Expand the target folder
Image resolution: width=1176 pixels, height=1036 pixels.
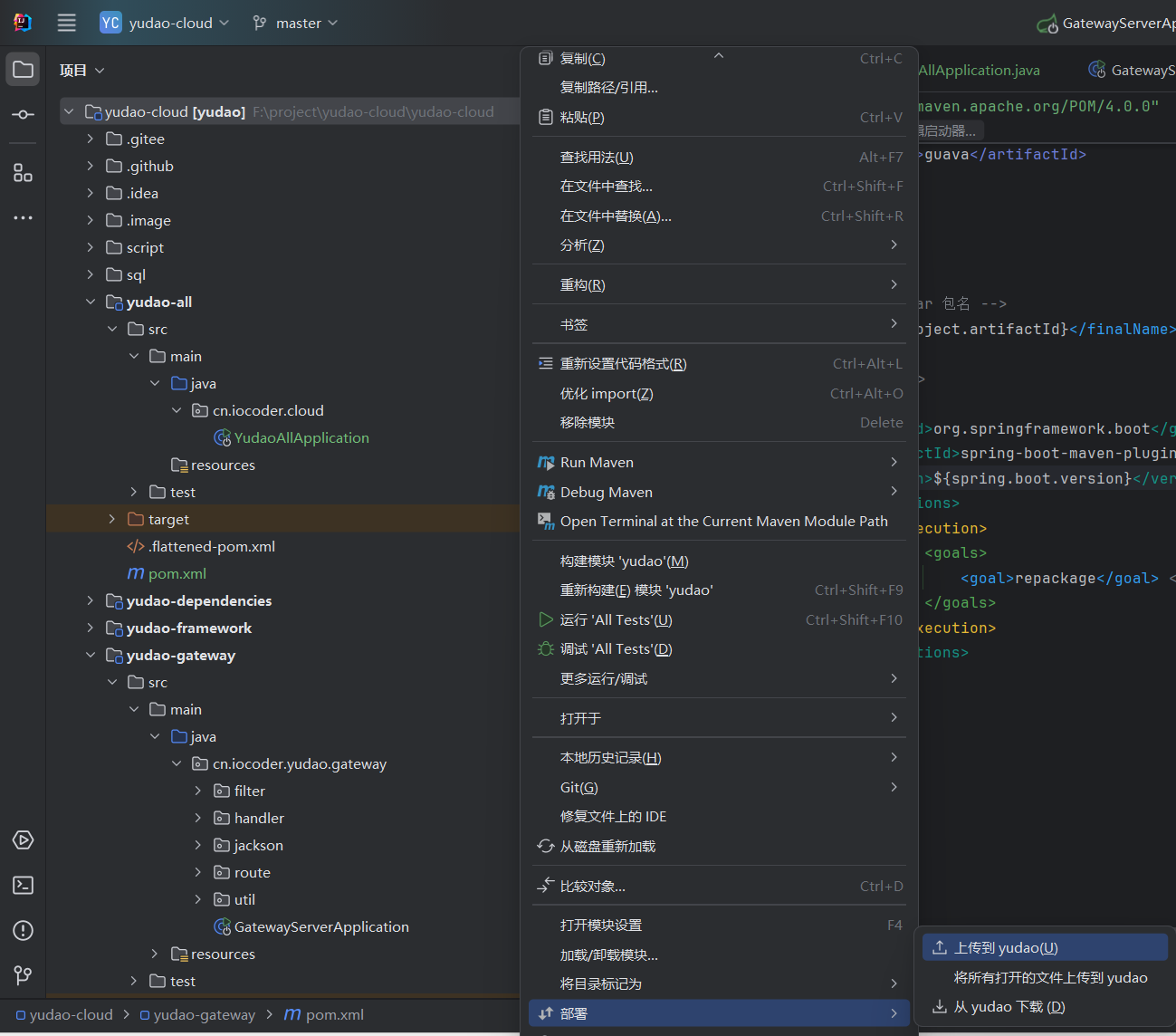click(111, 520)
